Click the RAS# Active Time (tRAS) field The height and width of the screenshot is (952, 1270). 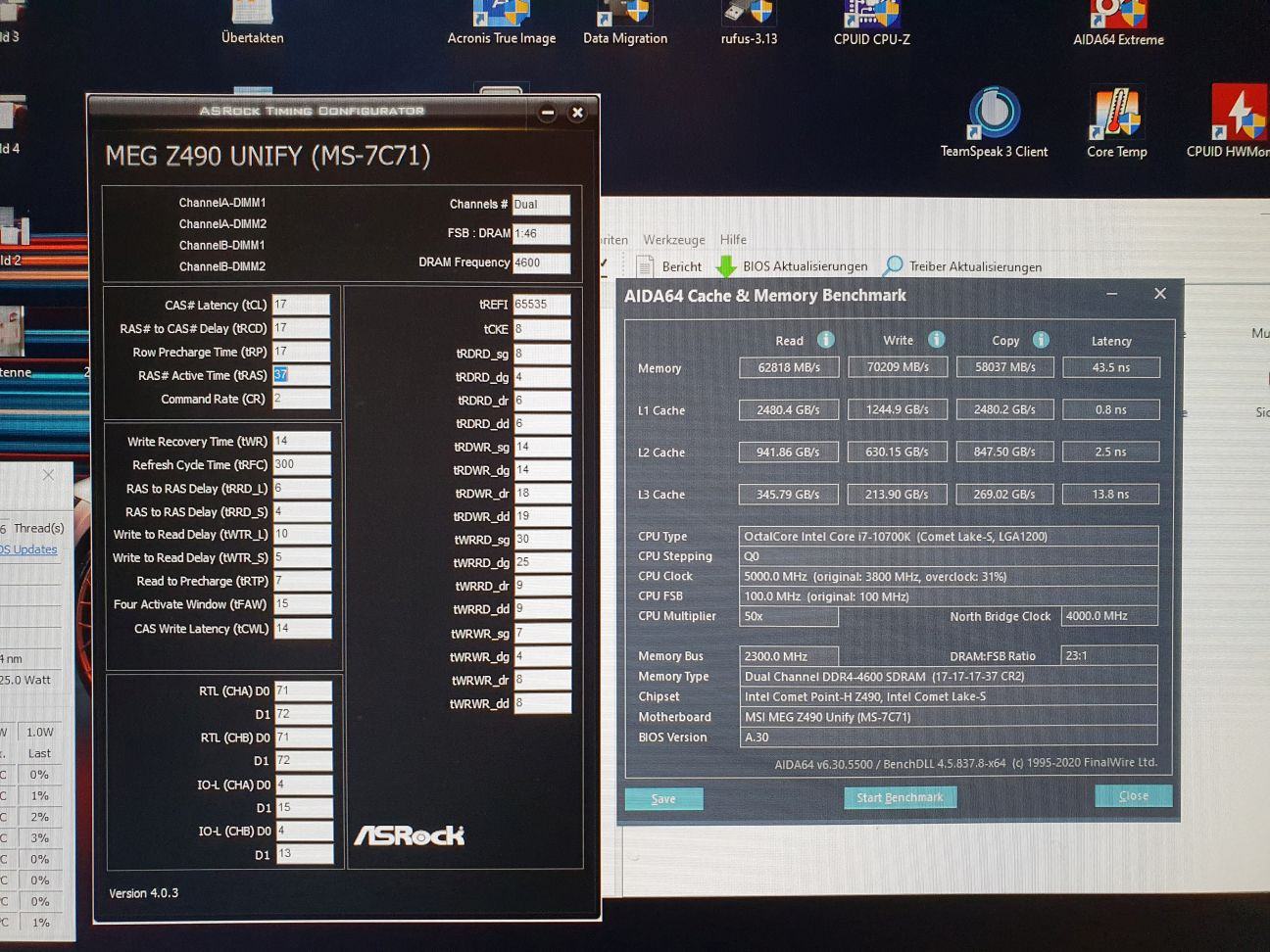click(301, 375)
